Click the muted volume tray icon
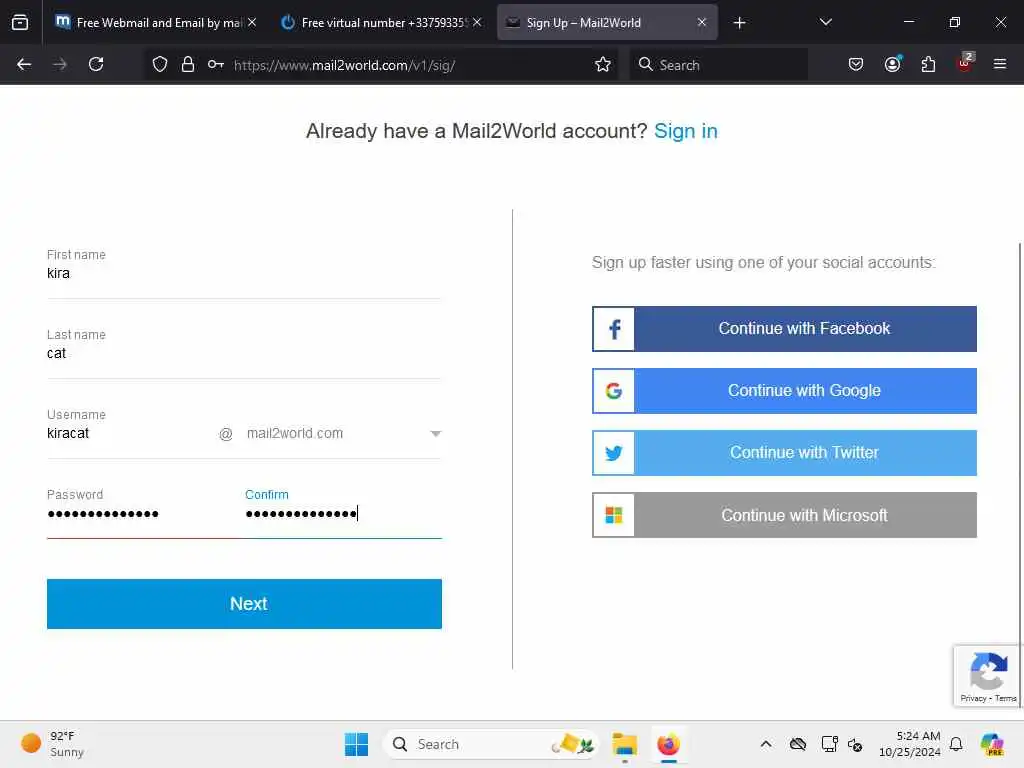The image size is (1024, 768). coord(855,744)
